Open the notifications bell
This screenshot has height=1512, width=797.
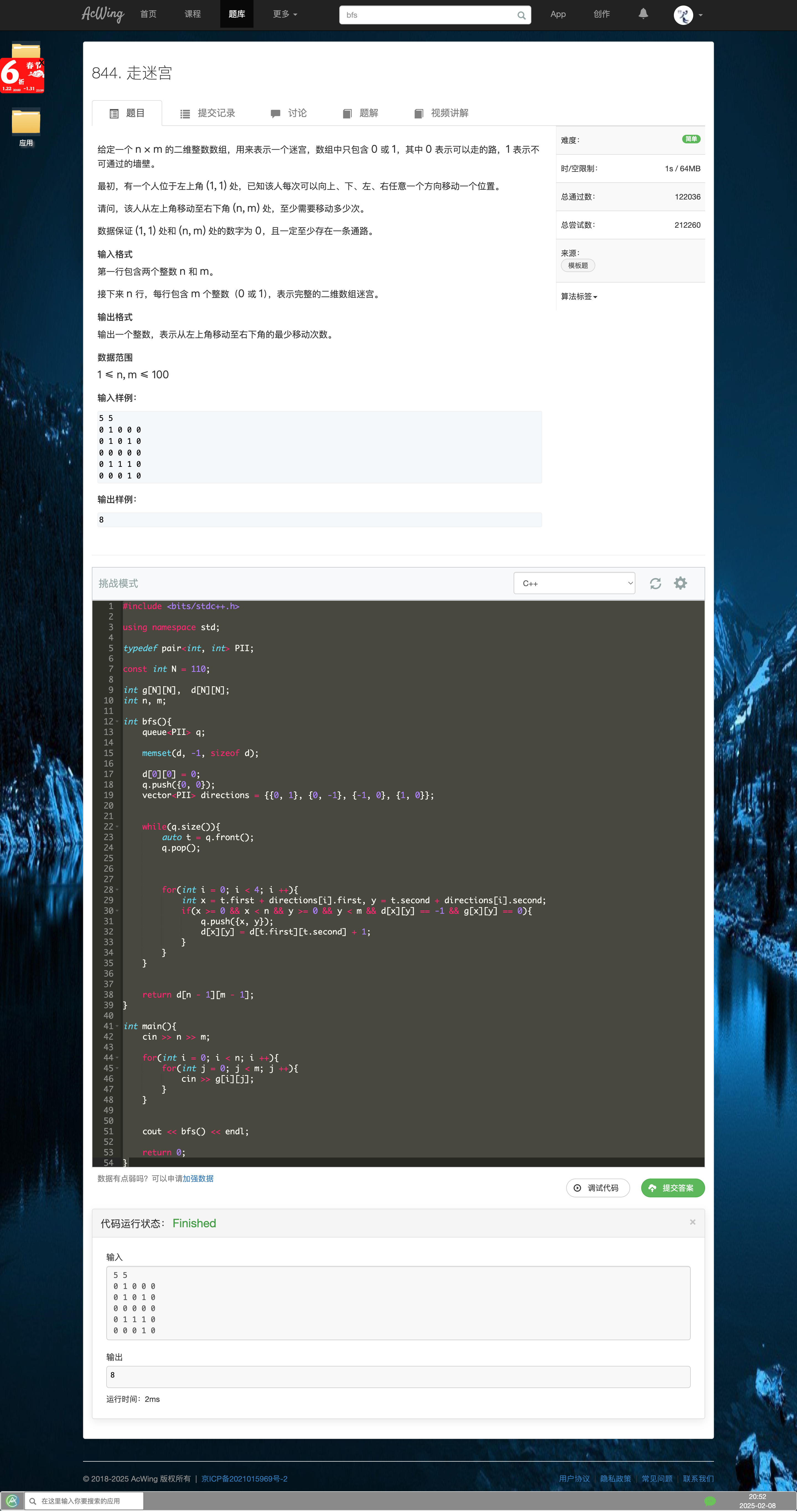point(643,14)
